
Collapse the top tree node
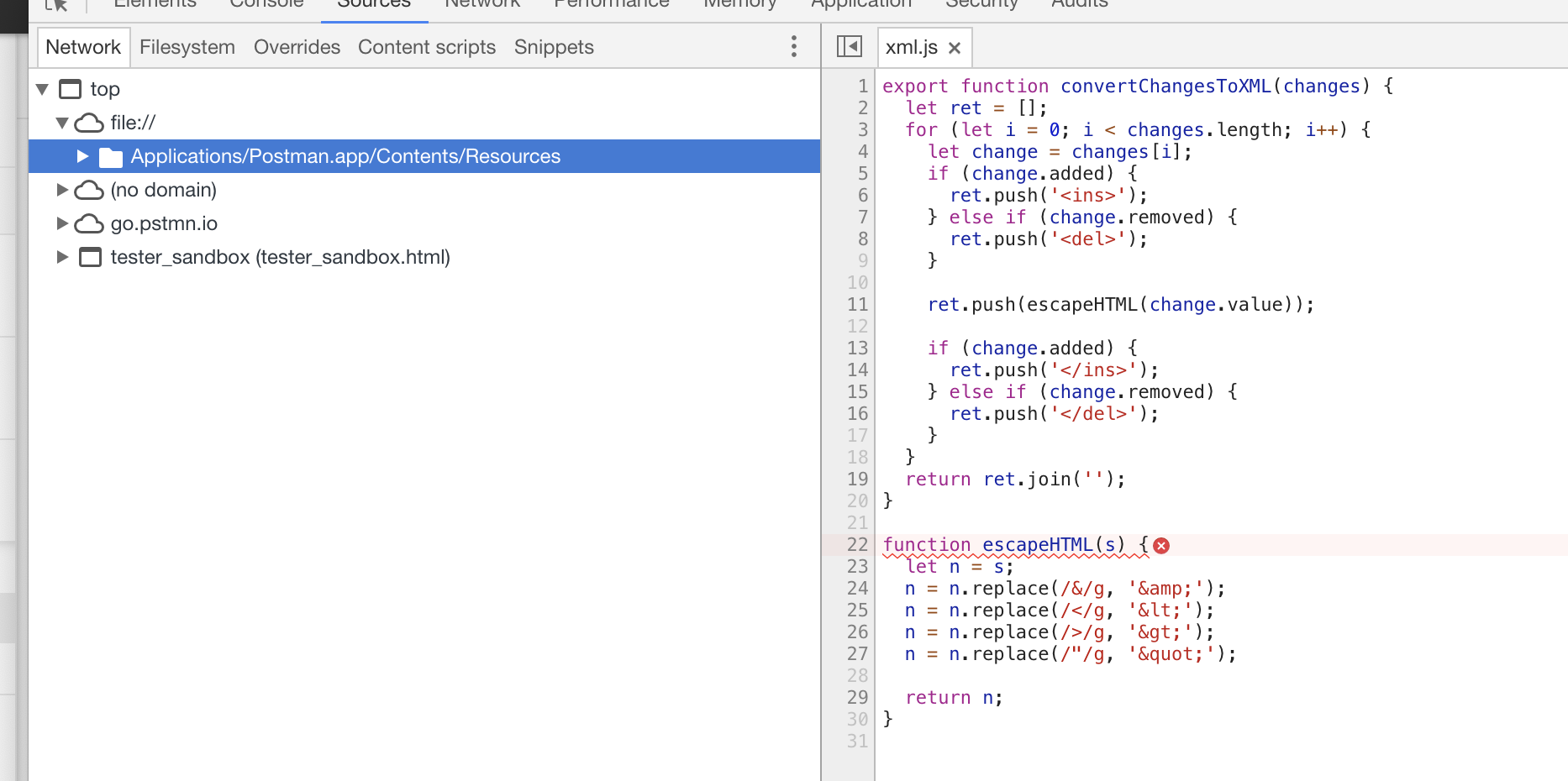(x=42, y=89)
